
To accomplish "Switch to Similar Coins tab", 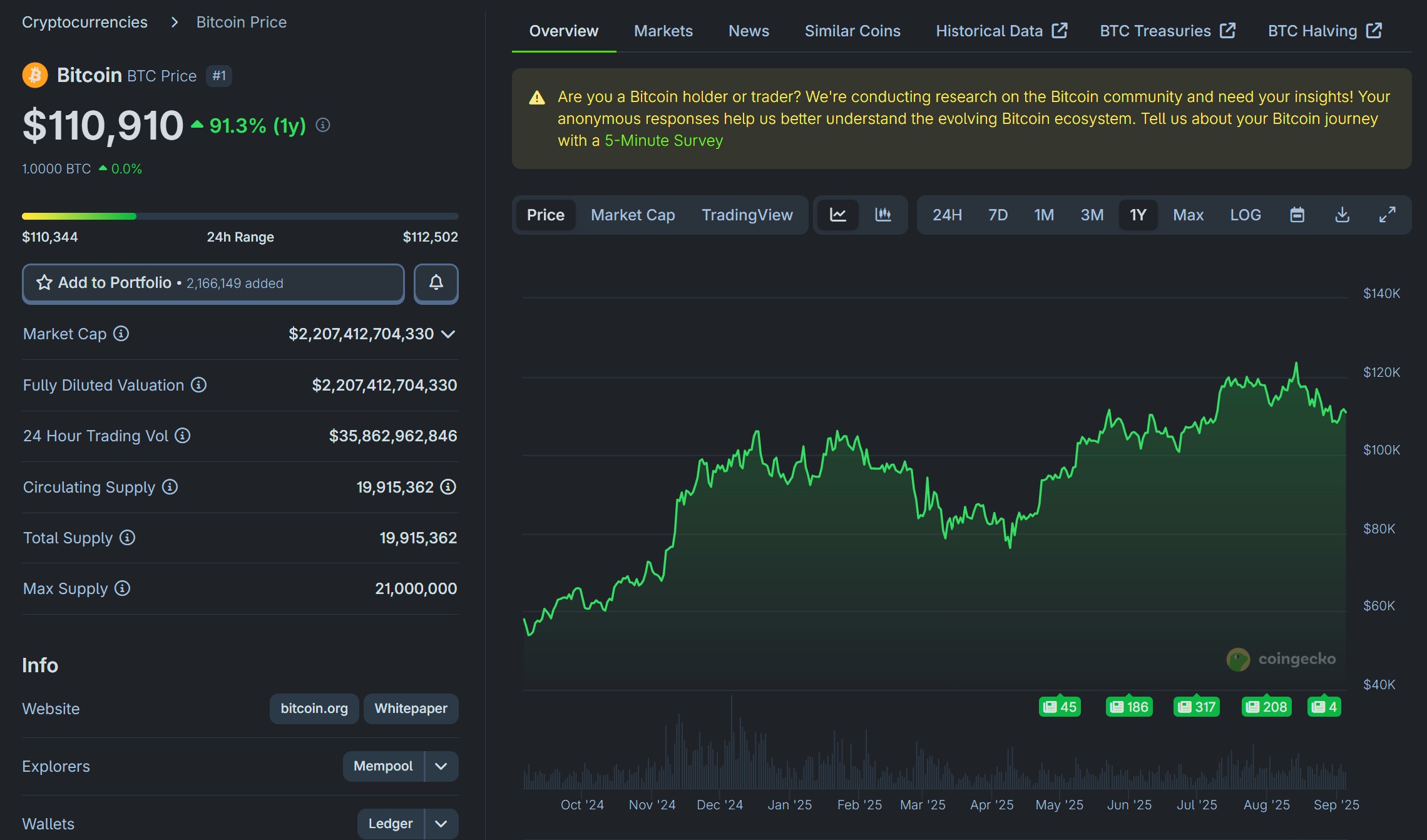I will point(852,31).
